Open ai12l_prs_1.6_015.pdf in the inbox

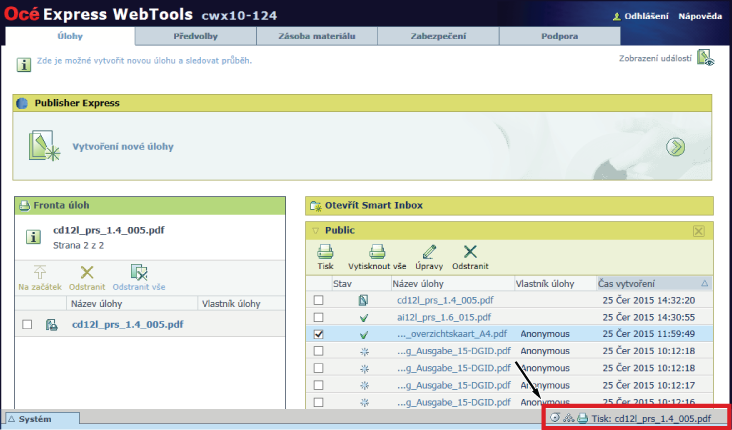(444, 317)
